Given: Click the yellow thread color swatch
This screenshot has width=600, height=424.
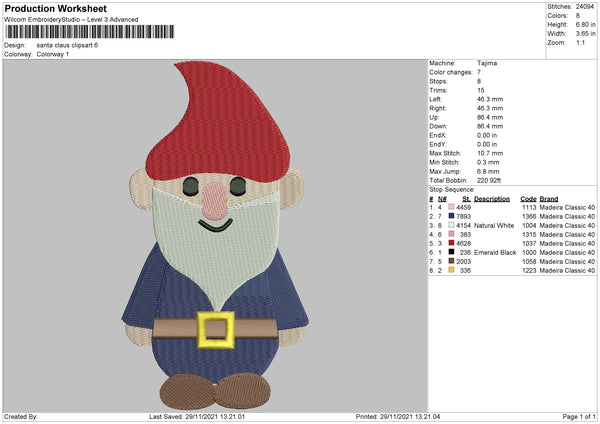Looking at the screenshot, I should click(x=452, y=270).
